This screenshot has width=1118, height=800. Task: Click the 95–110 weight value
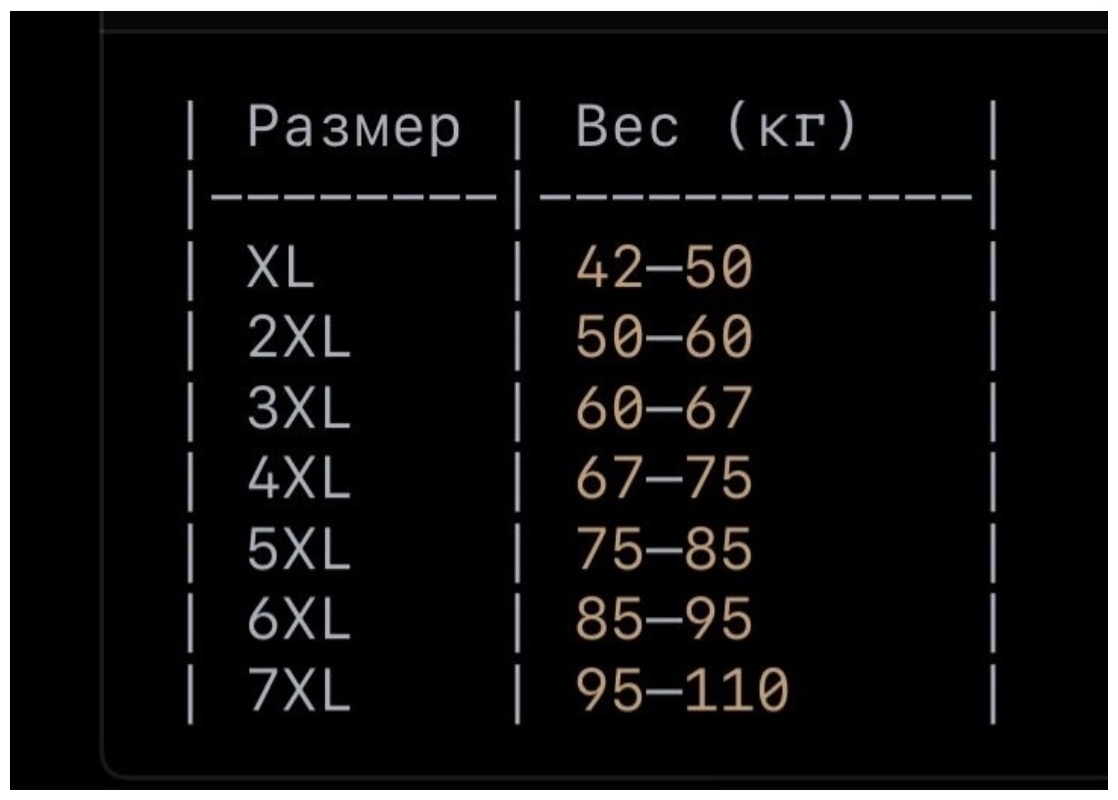(x=682, y=689)
